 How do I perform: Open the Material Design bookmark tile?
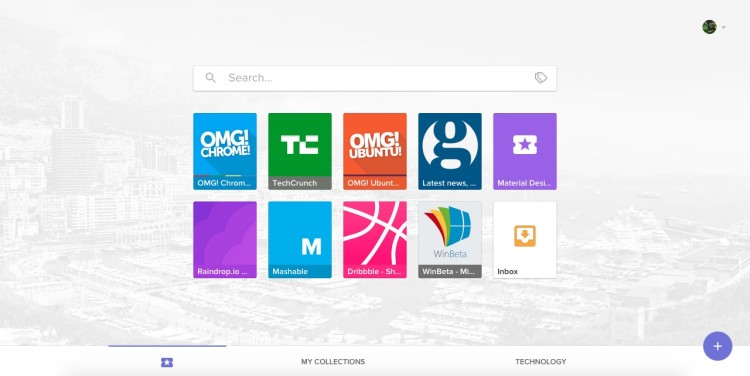click(525, 151)
